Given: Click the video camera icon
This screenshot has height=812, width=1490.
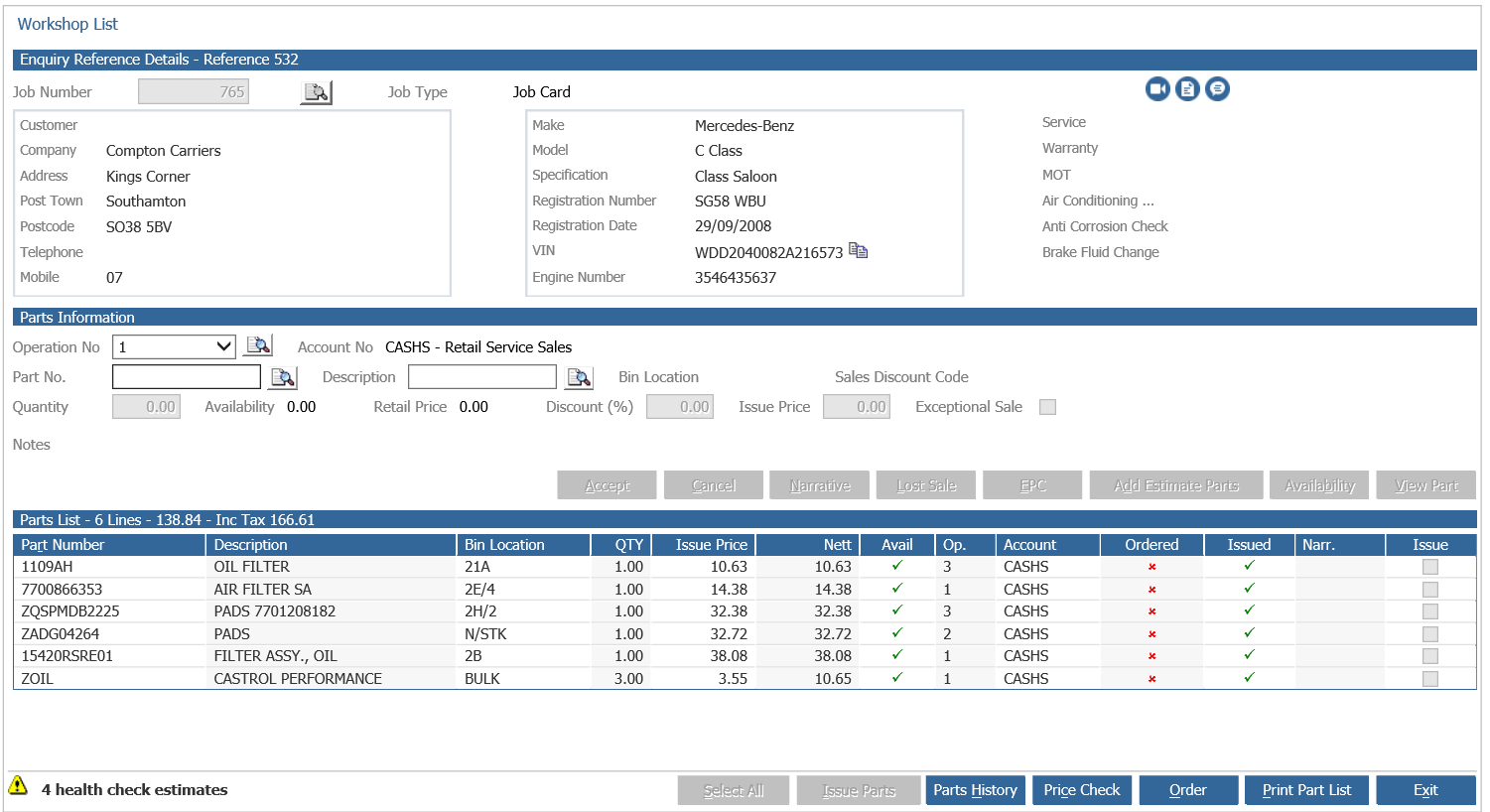Looking at the screenshot, I should point(1157,88).
